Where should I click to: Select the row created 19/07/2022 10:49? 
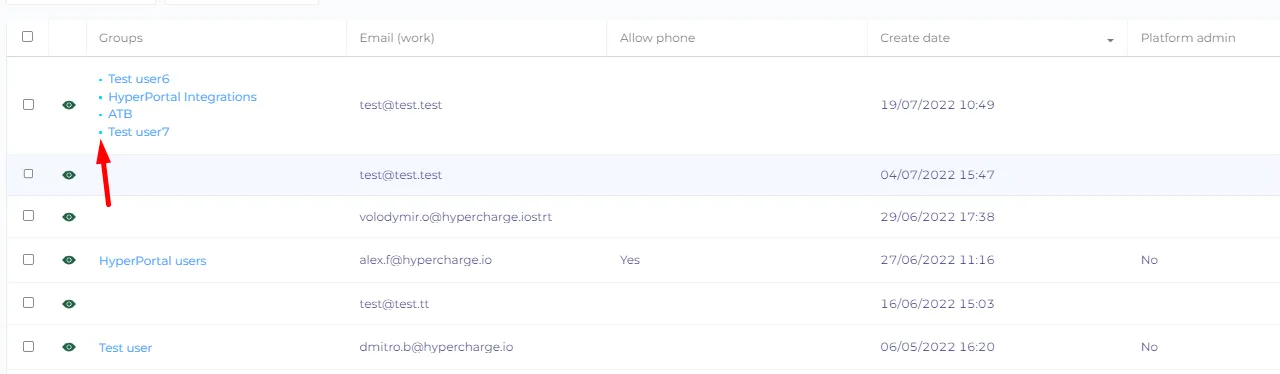[28, 104]
